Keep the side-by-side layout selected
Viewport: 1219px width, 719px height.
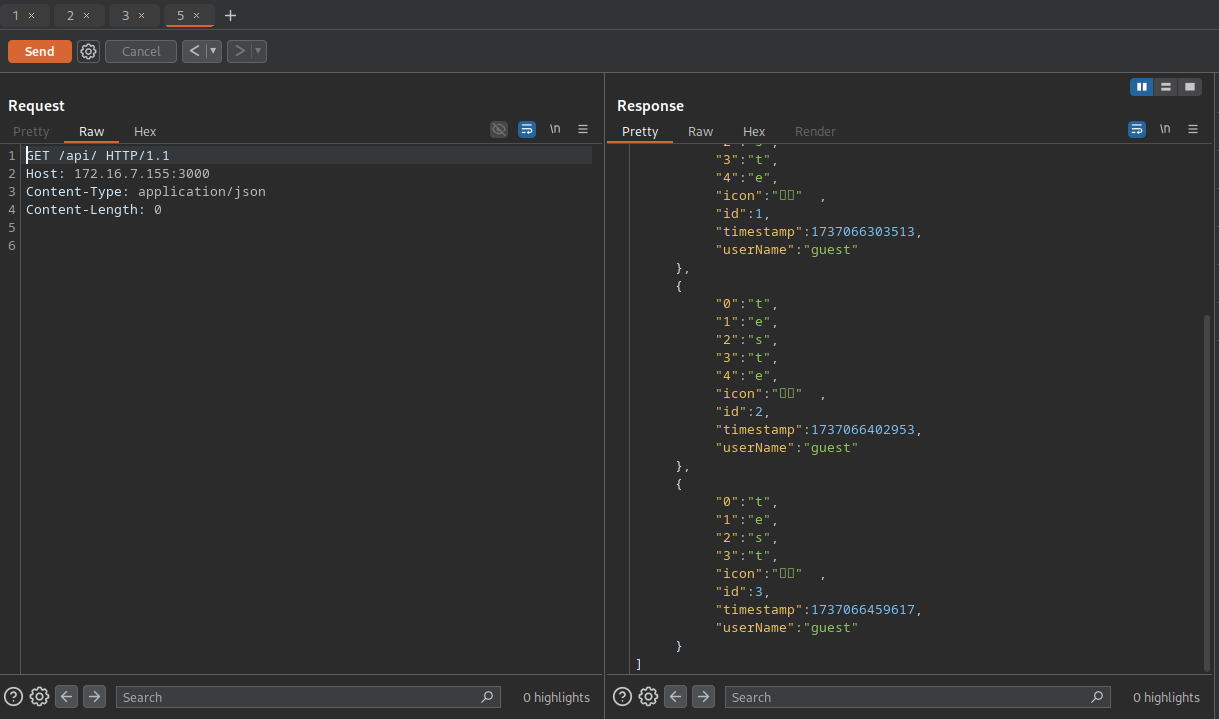(1141, 87)
